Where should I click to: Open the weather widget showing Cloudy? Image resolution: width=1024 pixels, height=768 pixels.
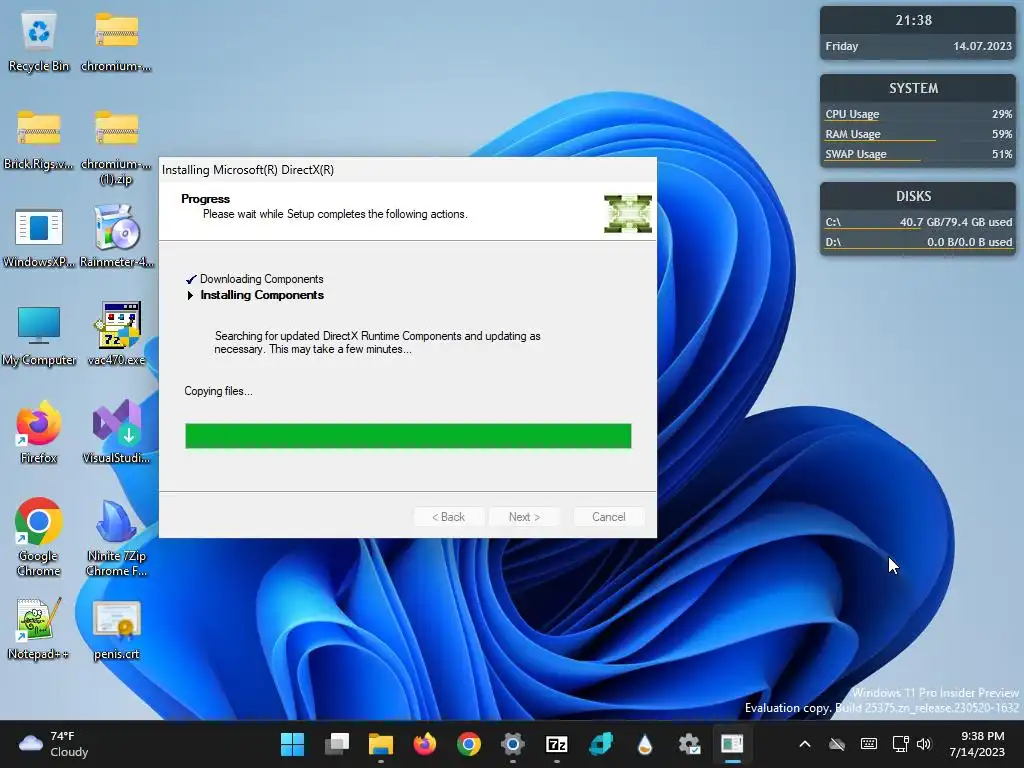point(54,744)
